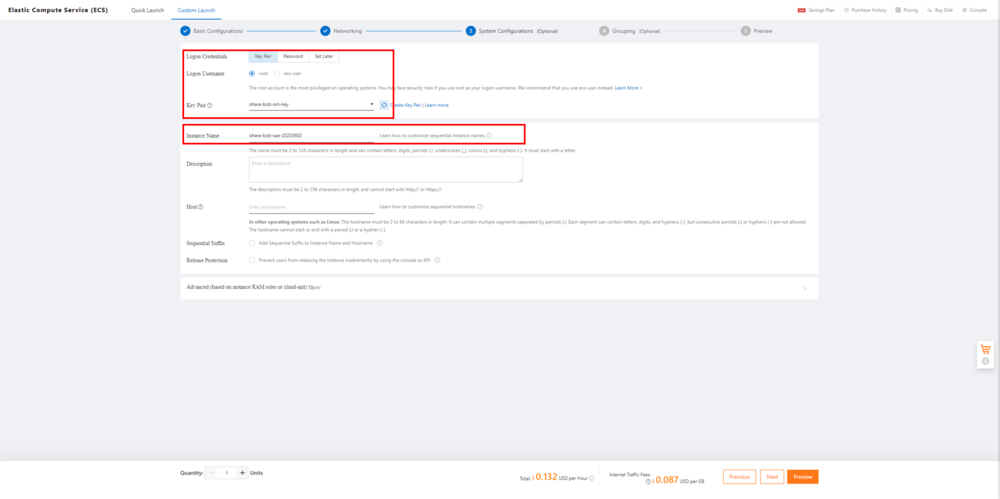
Task: Open help for Key Pair label
Action: (210, 105)
